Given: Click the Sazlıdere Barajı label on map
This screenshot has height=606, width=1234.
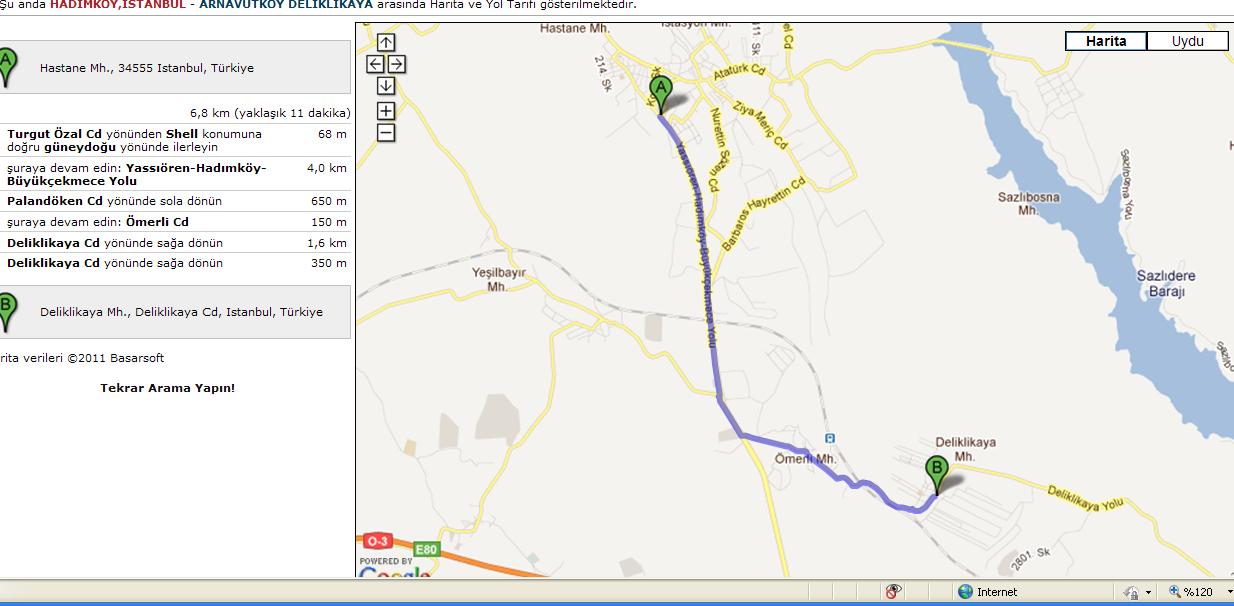Looking at the screenshot, I should (1166, 284).
